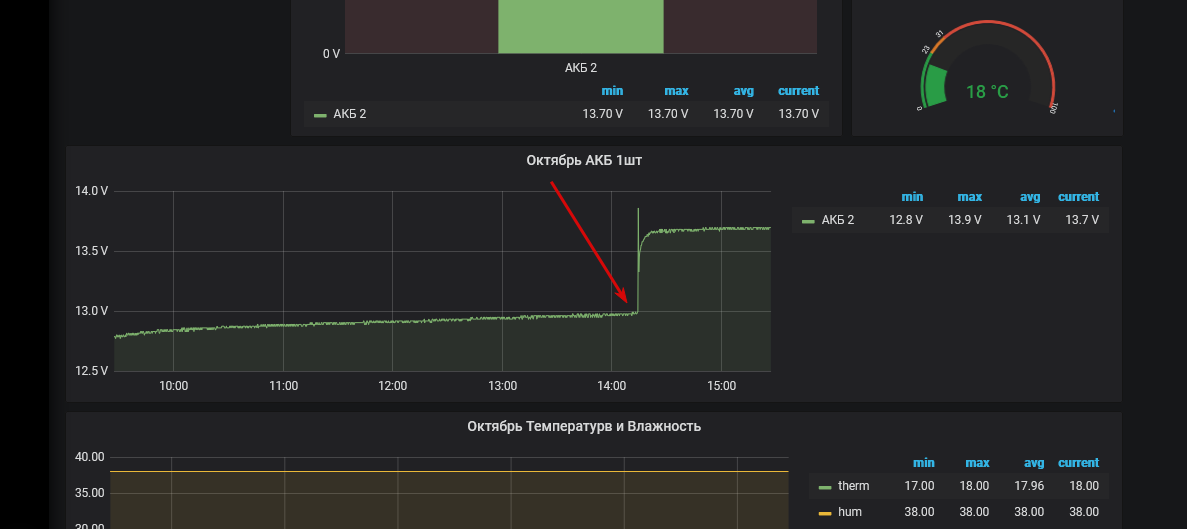Viewport: 1187px width, 529px height.
Task: Sort 'Октябрь АКБ 1шт' legend by min
Action: point(912,197)
